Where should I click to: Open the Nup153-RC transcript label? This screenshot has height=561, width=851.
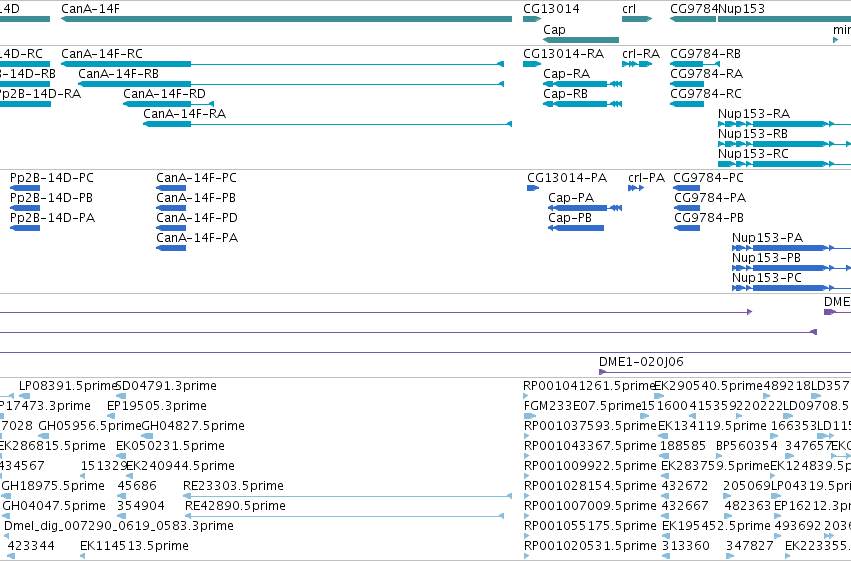pyautogui.click(x=753, y=154)
